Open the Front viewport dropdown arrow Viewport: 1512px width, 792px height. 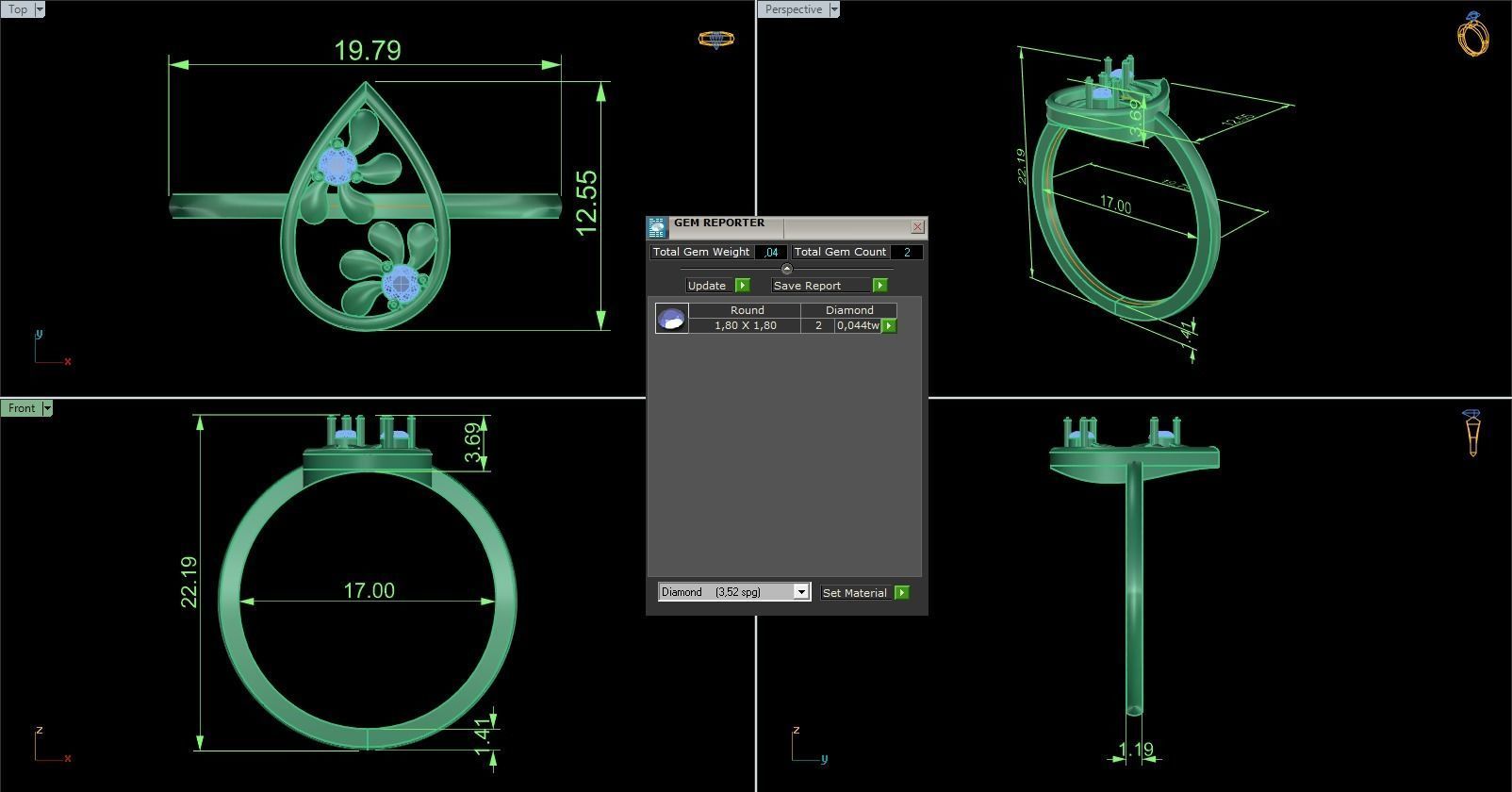point(47,408)
